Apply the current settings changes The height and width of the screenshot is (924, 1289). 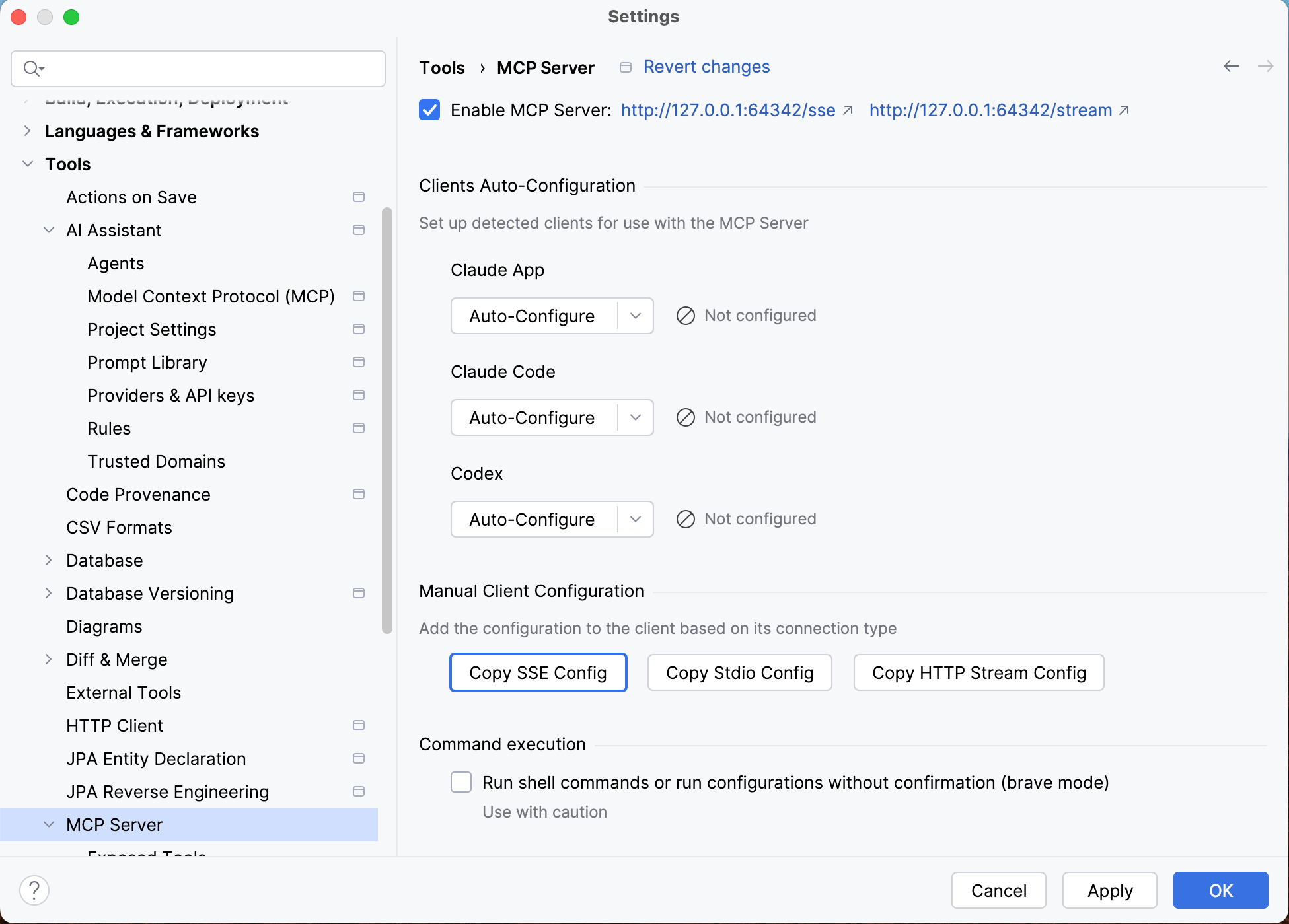[1109, 890]
